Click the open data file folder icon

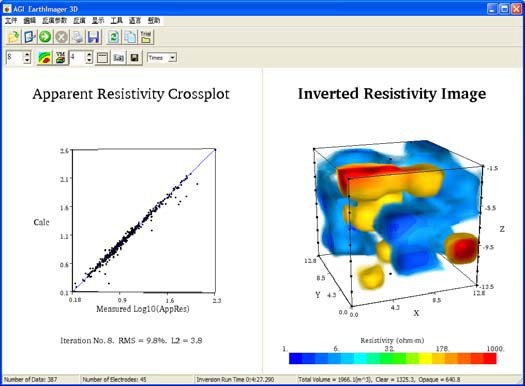(13, 37)
